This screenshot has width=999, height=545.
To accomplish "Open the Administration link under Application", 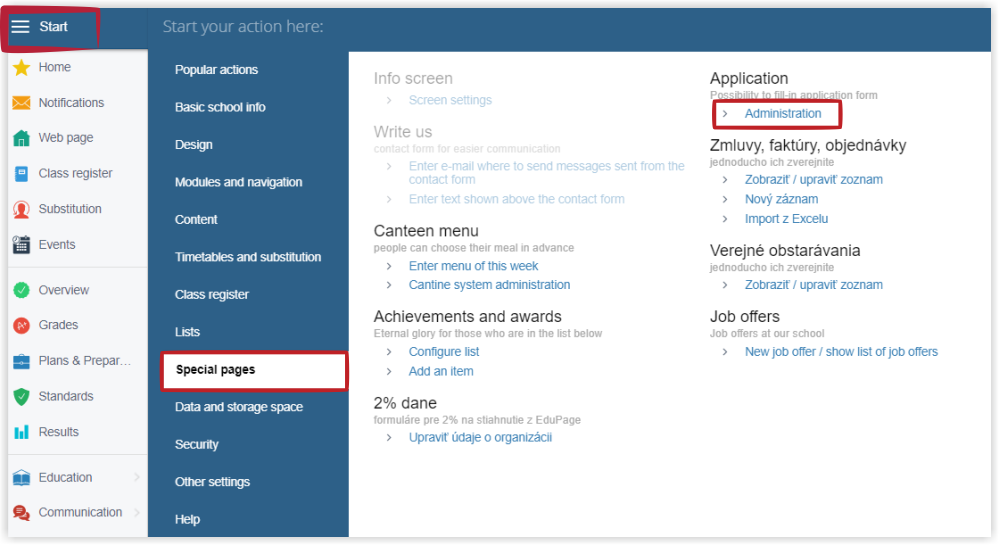I will 783,113.
